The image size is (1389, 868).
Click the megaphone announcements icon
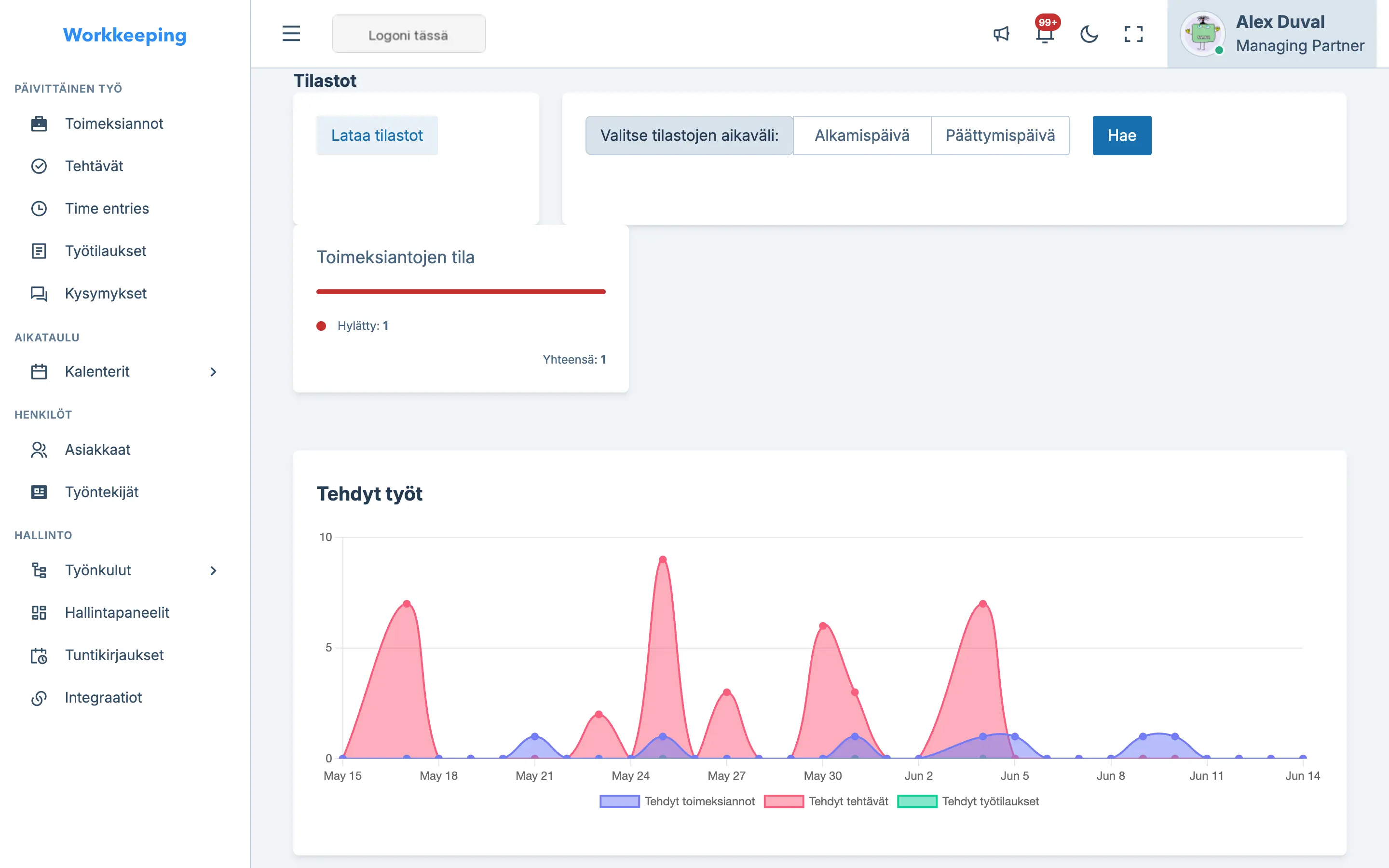[x=1001, y=34]
